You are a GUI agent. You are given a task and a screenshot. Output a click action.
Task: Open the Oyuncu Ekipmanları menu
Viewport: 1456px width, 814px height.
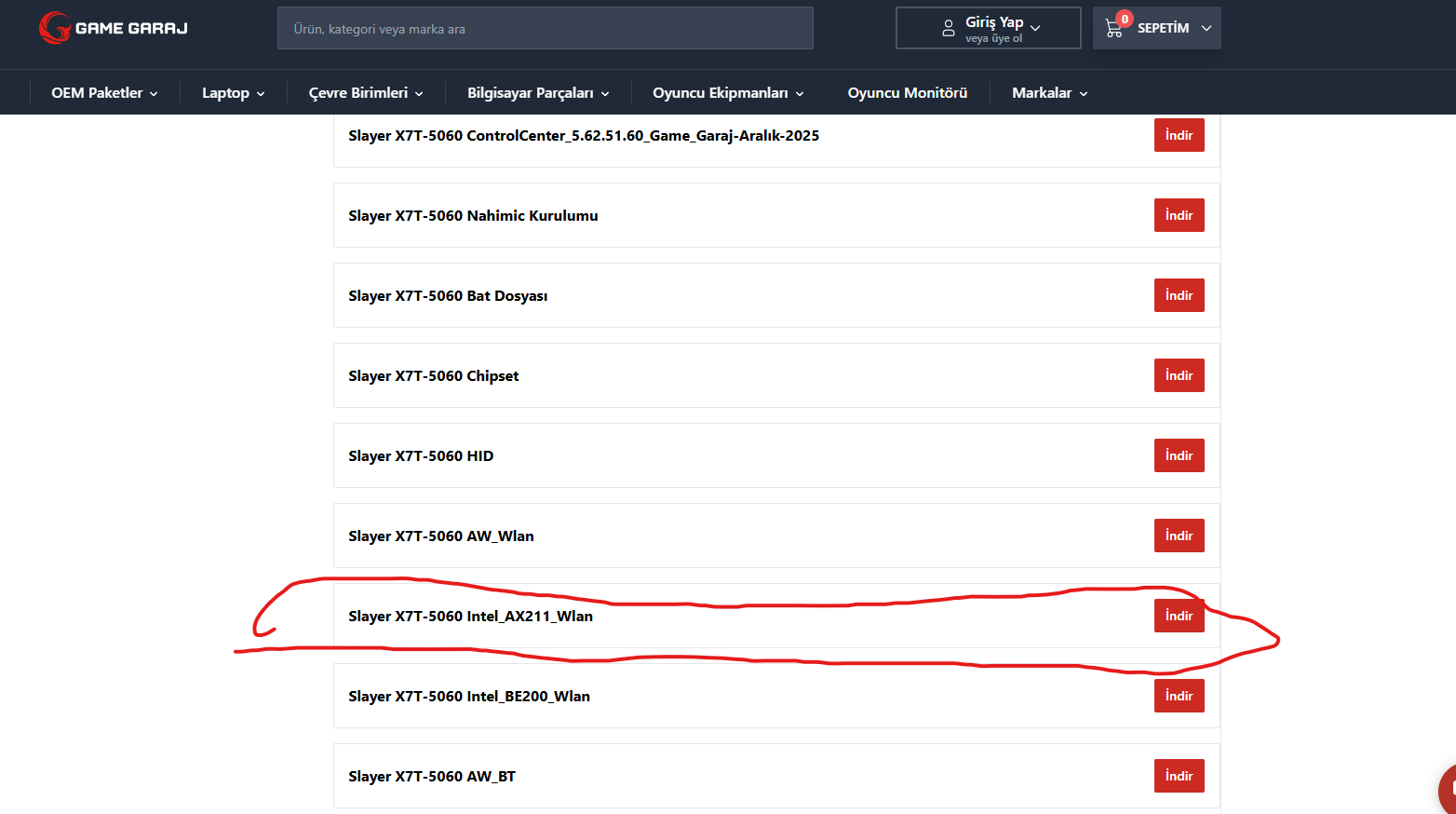[728, 92]
